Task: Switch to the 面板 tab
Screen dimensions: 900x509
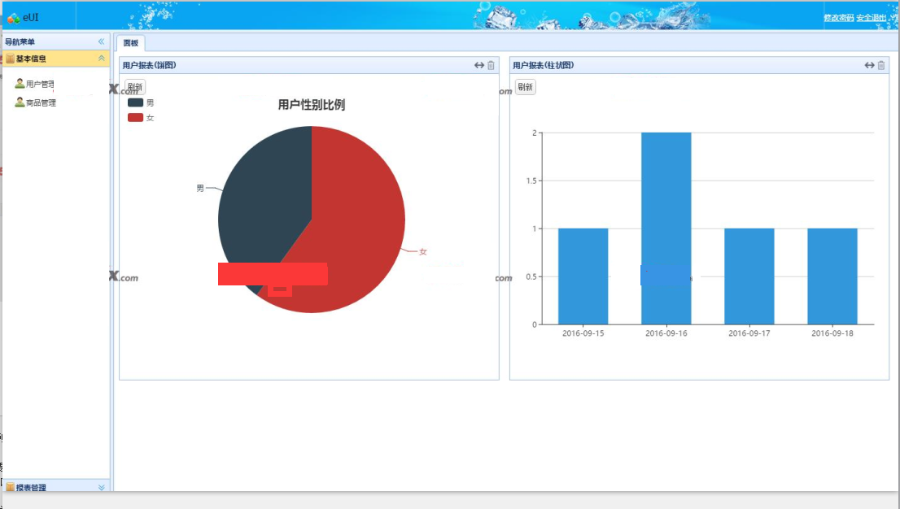Action: [131, 43]
